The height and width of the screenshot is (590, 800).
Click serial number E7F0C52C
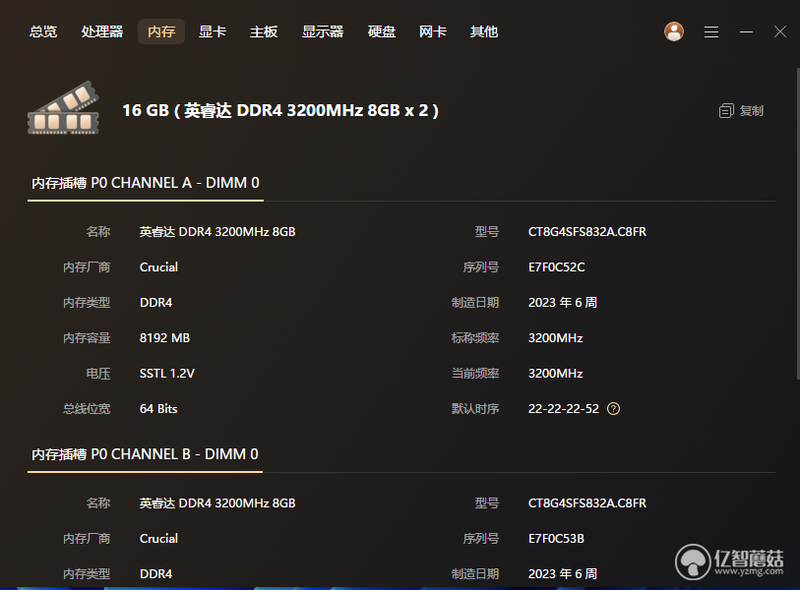(557, 267)
